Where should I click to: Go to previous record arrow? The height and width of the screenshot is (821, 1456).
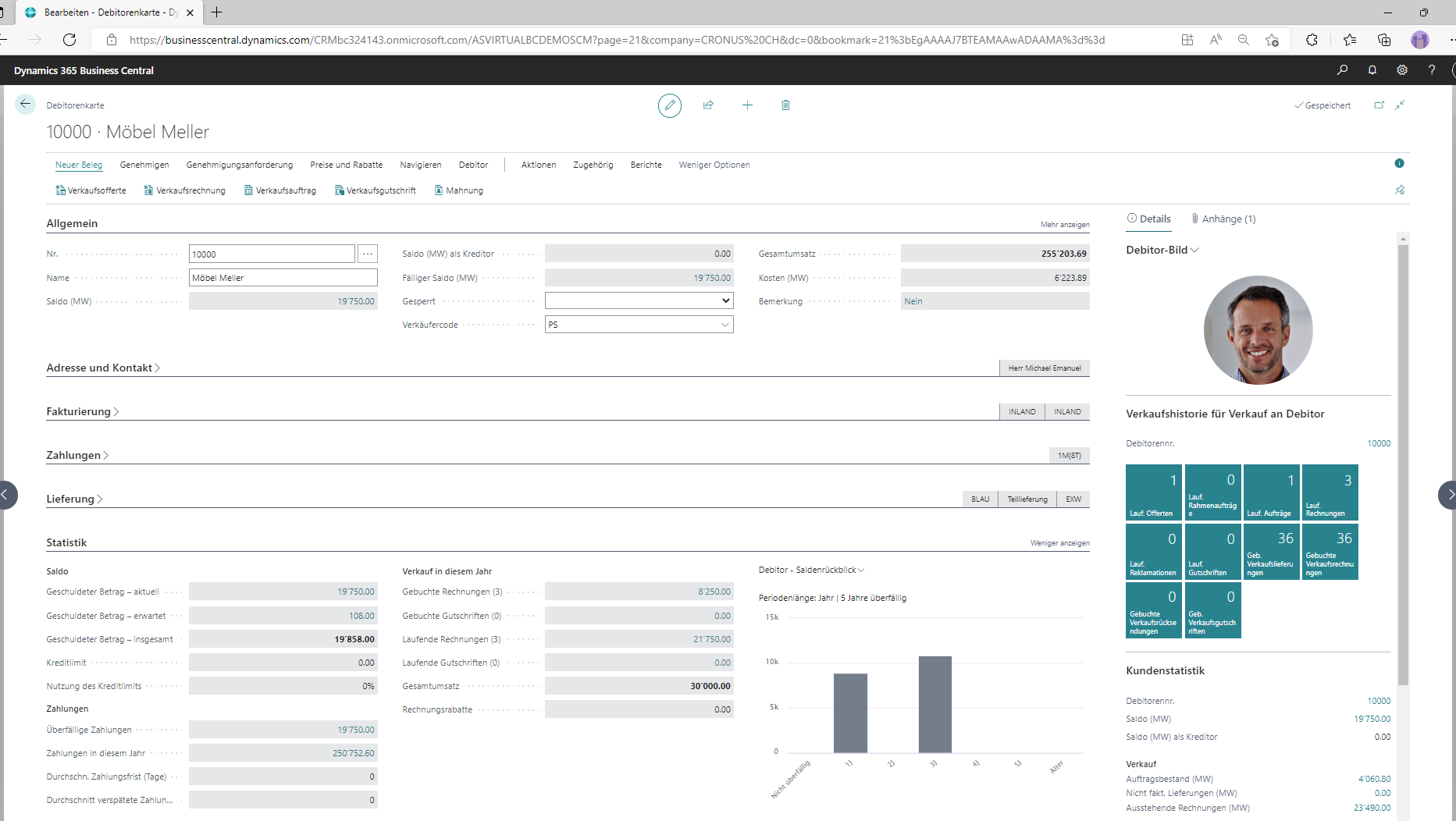click(x=6, y=495)
